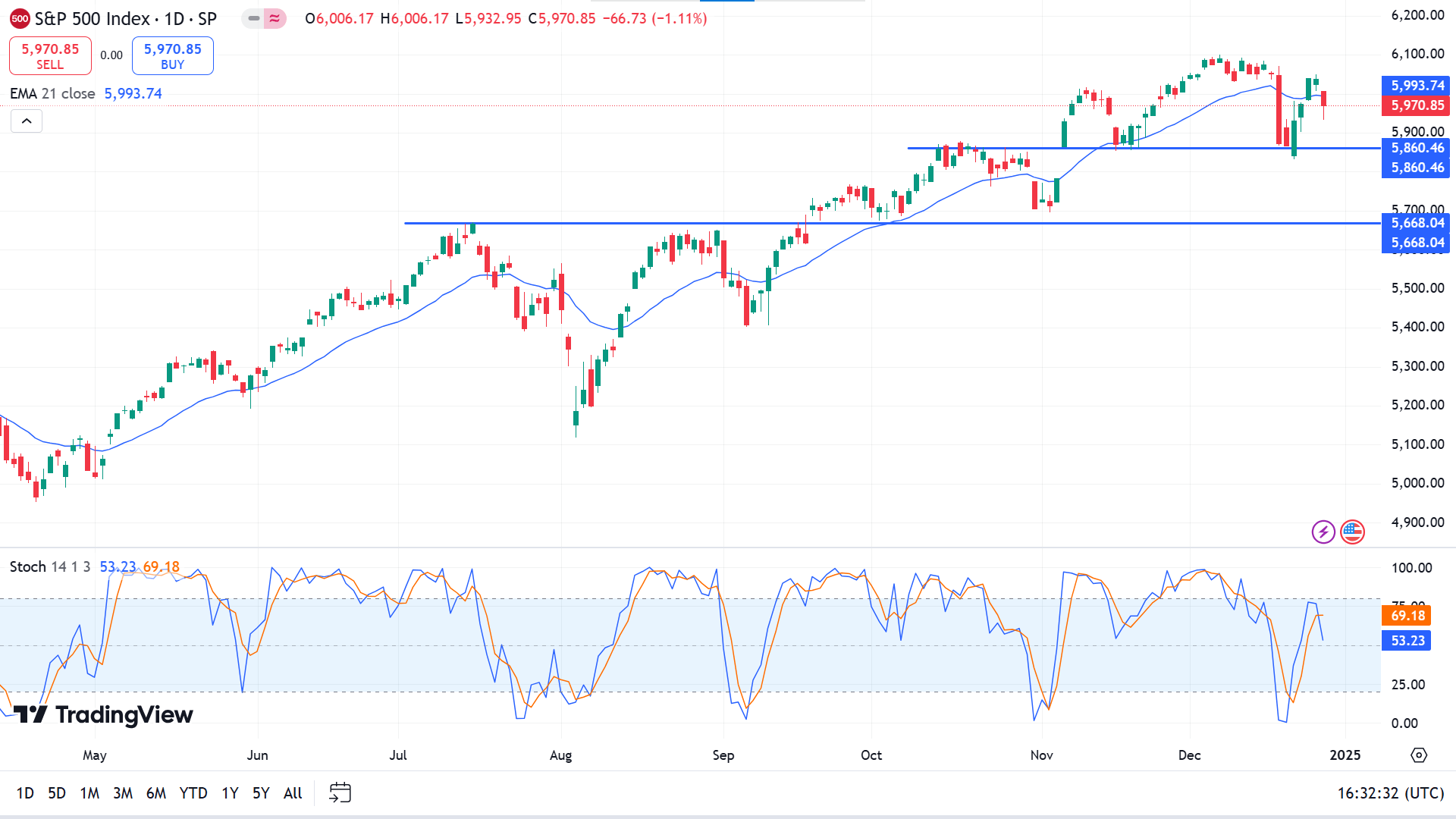Viewport: 1456px width, 819px height.
Task: Click the upper 5,668.04 price axis label
Action: coord(1416,223)
